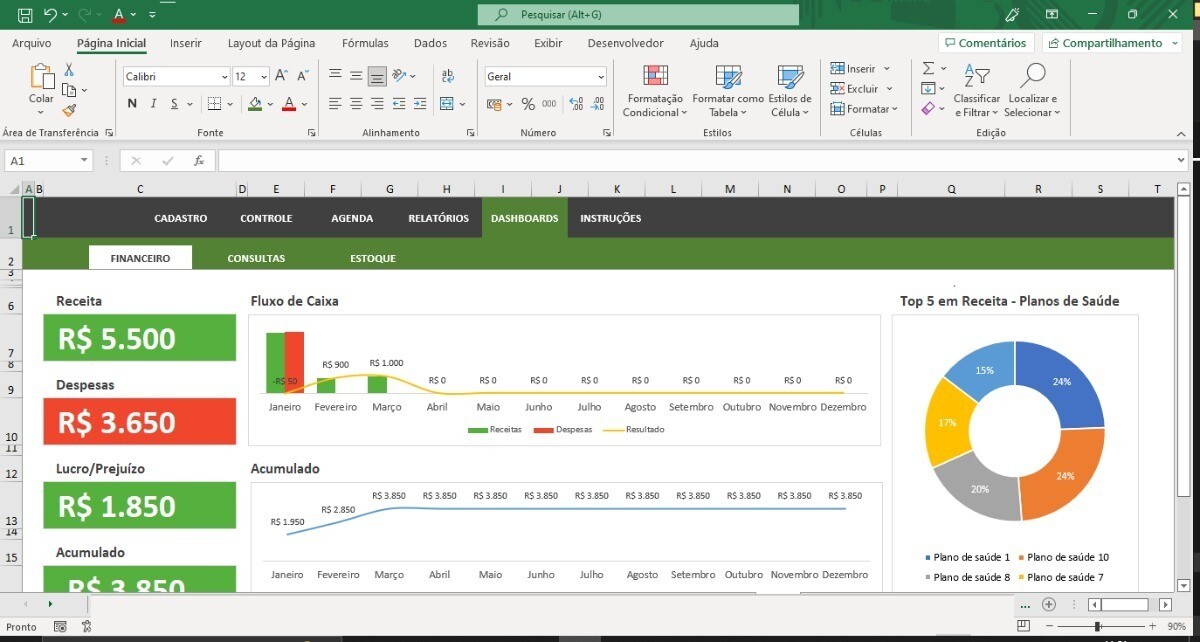Viewport: 1200px width, 642px height.
Task: Click the increase font size icon
Action: tap(281, 76)
